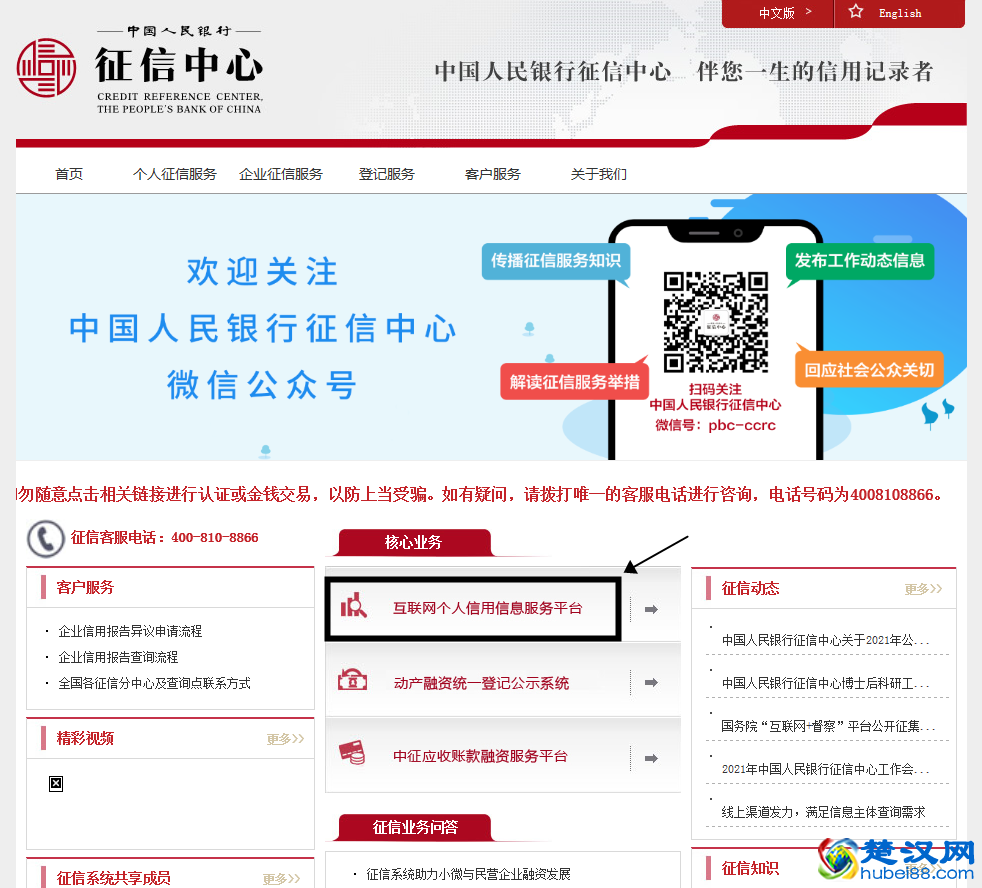This screenshot has height=888, width=982.
Task: Select the 征信业务问答 tab
Action: [415, 827]
